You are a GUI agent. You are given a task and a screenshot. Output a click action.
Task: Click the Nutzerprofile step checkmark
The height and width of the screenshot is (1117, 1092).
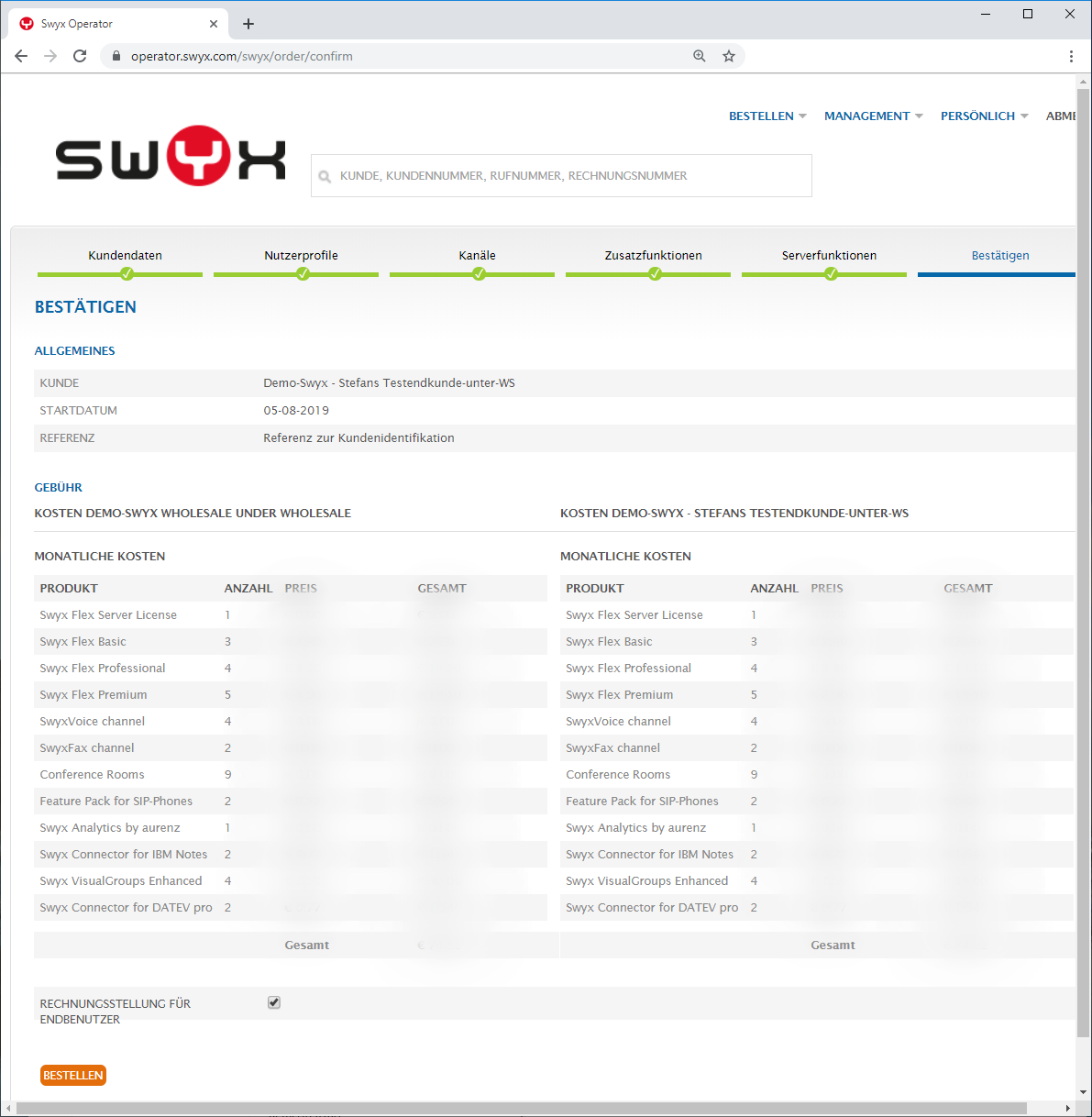303,273
